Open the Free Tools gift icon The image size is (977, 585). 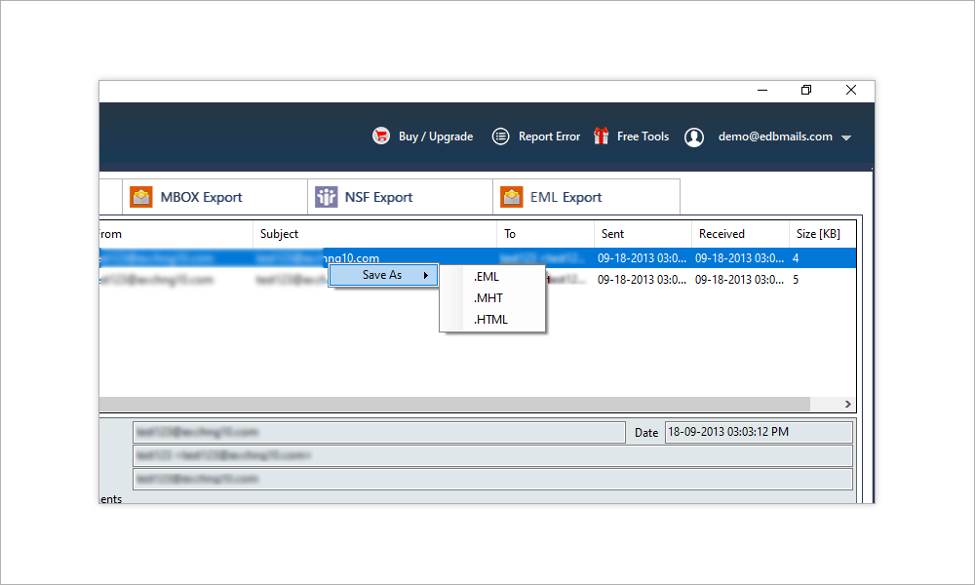tap(601, 136)
